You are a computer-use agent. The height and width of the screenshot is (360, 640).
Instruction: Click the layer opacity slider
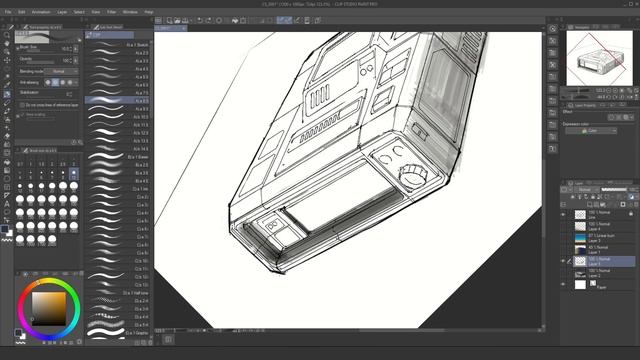pyautogui.click(x=613, y=190)
